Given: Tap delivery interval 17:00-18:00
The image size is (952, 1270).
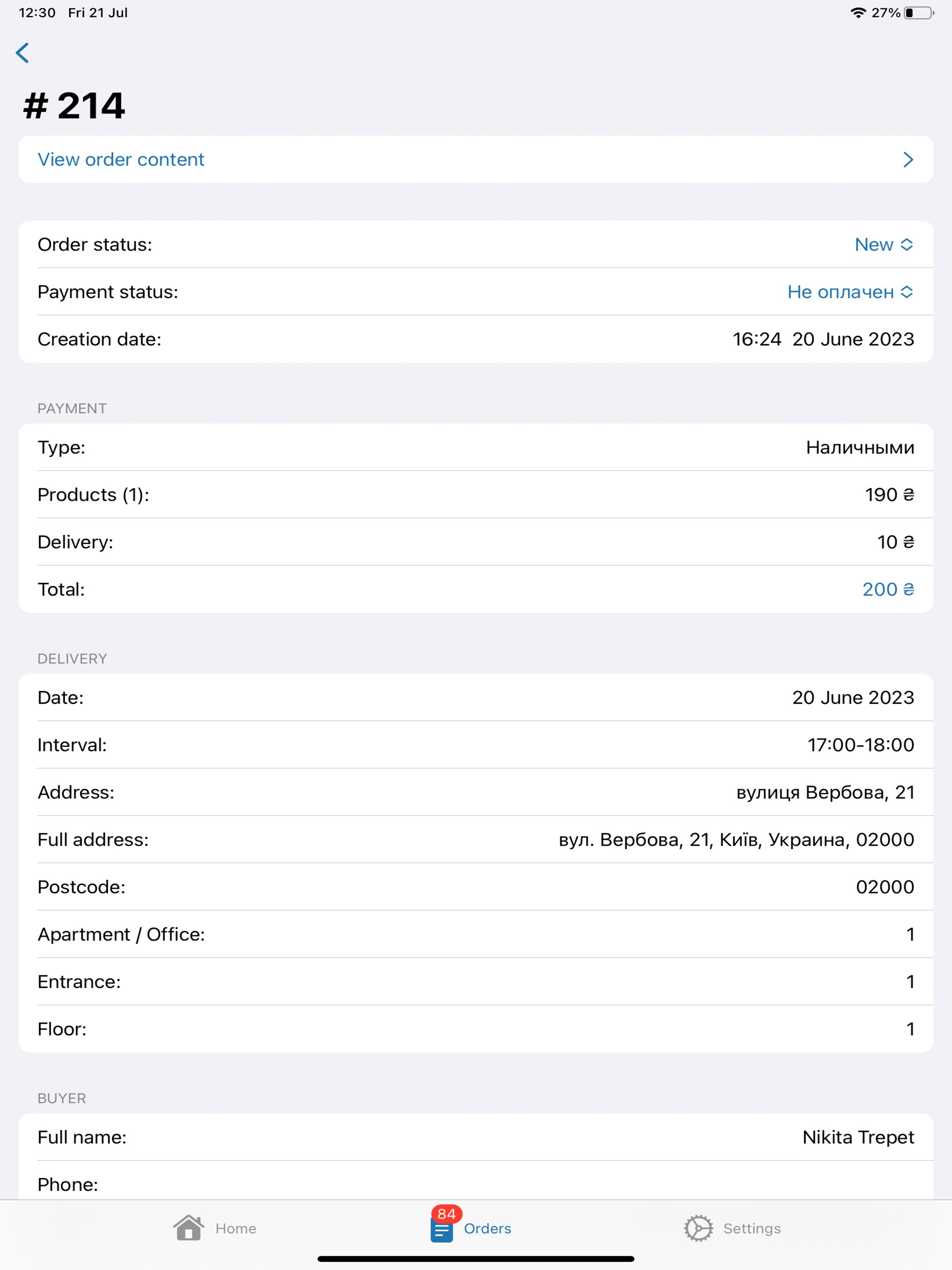Looking at the screenshot, I should [x=861, y=745].
